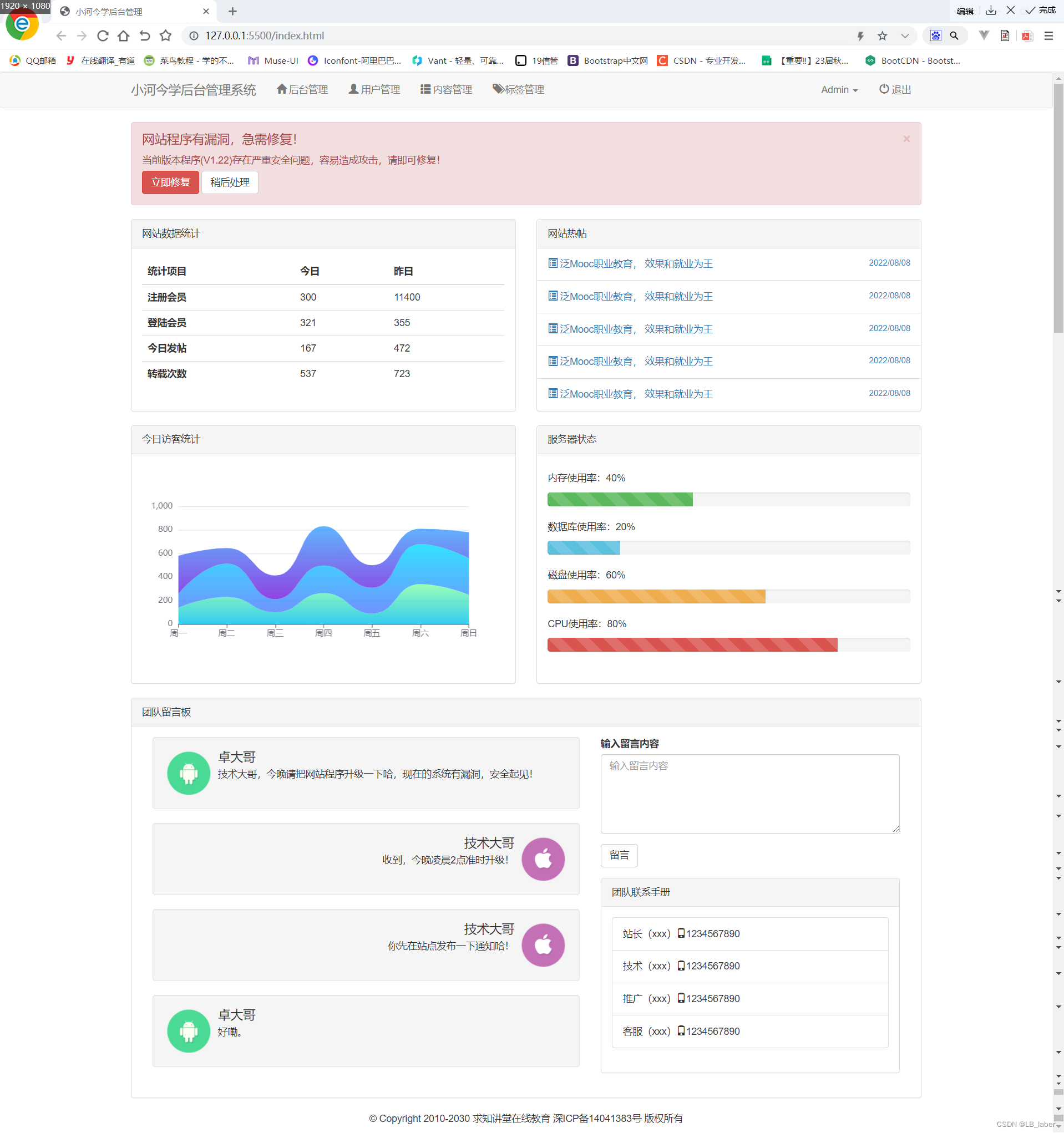The width and height of the screenshot is (1064, 1133).
Task: Expand the Admin dropdown
Action: (839, 90)
